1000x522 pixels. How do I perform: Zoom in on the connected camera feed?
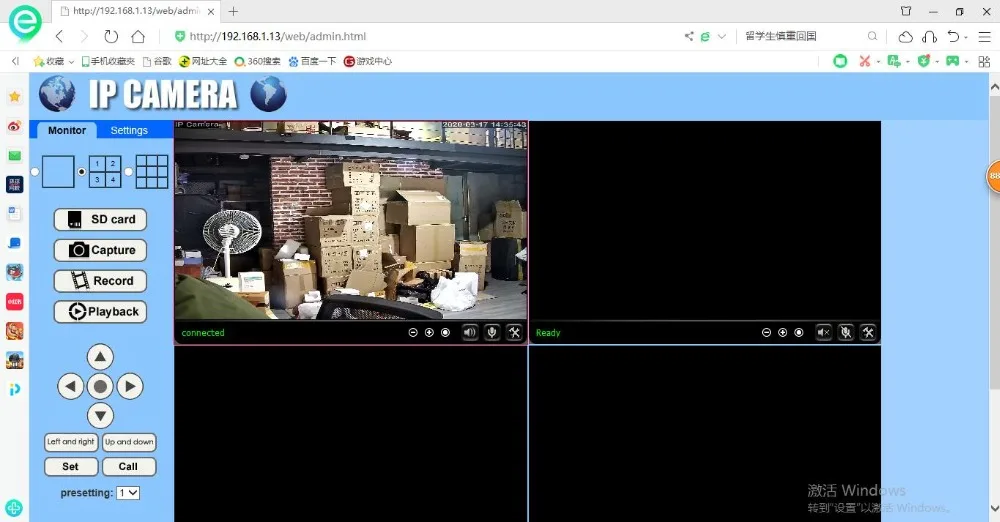coord(429,332)
